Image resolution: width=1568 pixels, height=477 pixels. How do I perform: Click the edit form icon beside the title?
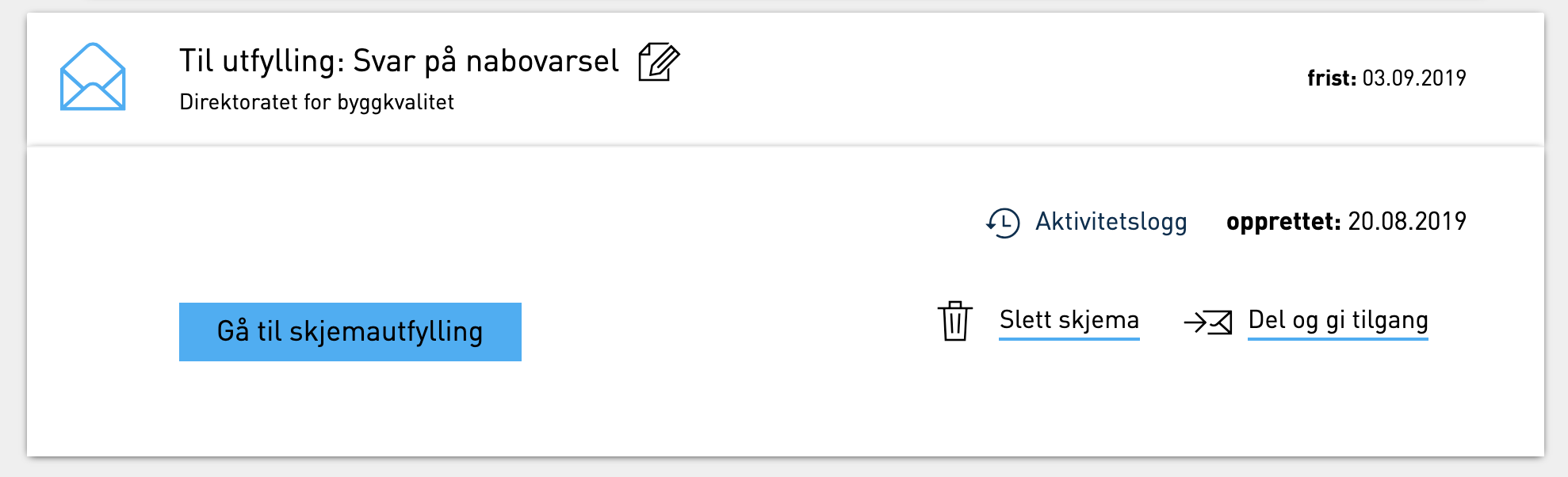pos(659,62)
